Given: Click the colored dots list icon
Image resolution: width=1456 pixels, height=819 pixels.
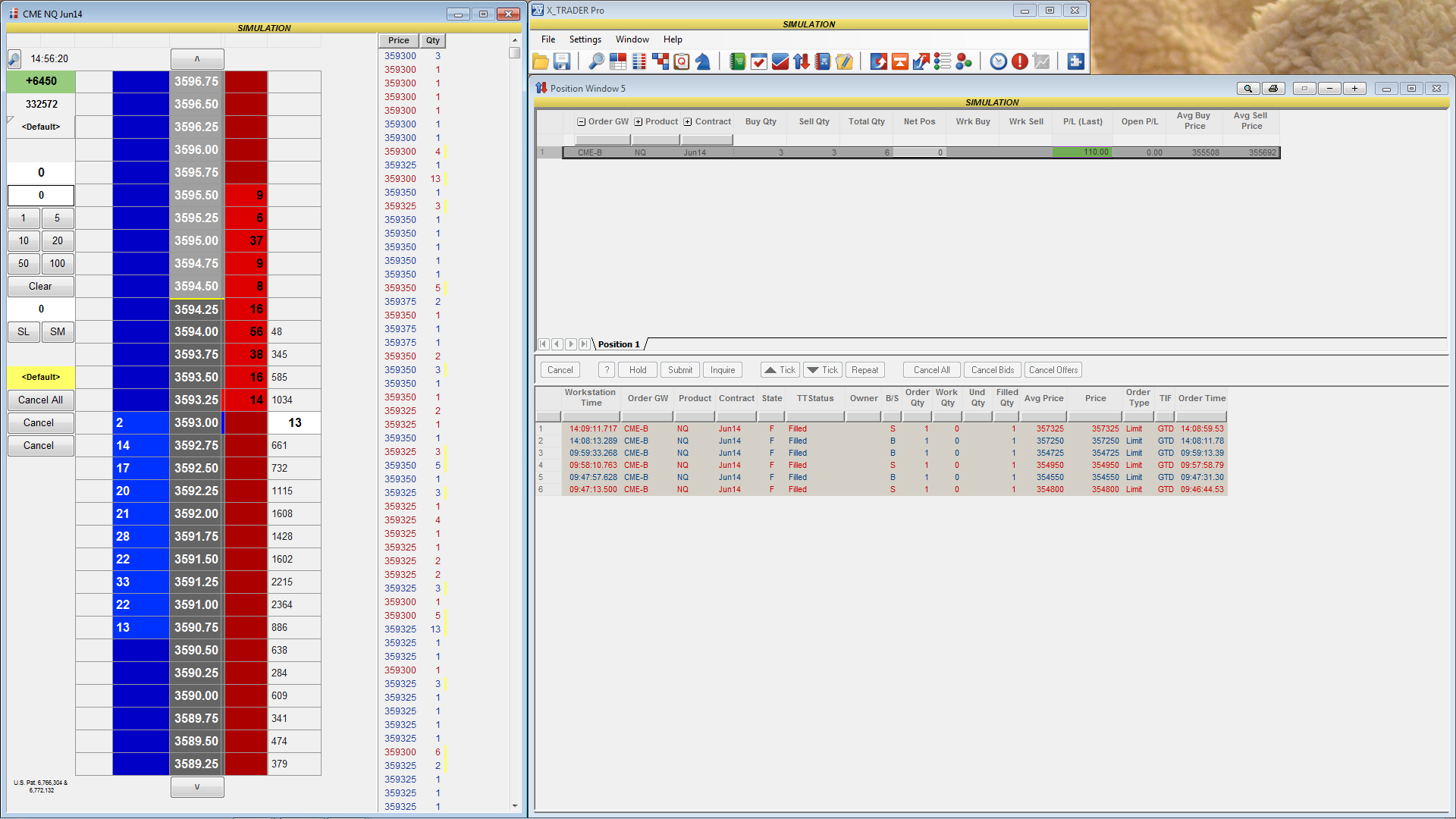Looking at the screenshot, I should [x=943, y=61].
